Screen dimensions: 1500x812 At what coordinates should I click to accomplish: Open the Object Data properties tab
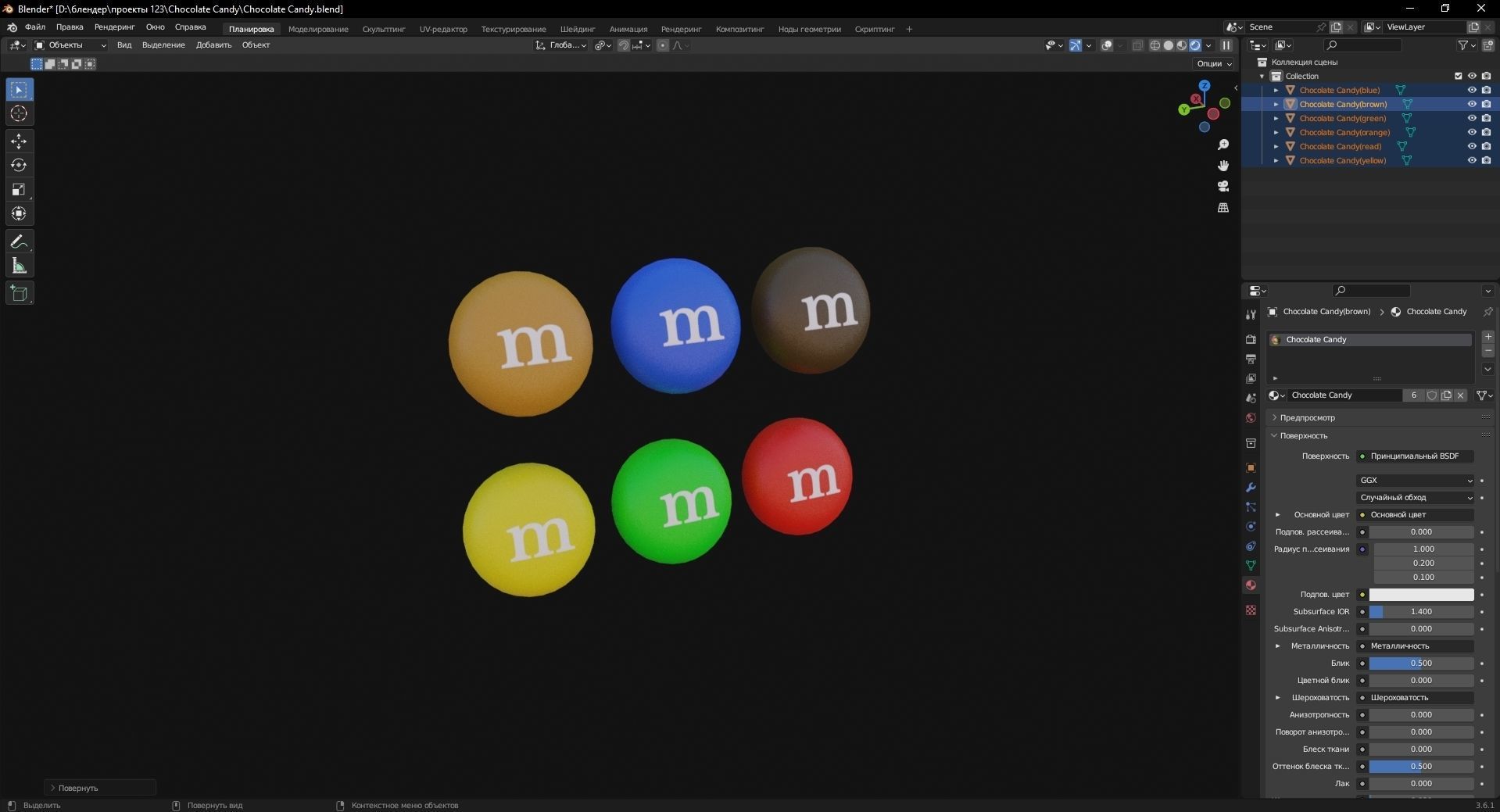coord(1251,565)
